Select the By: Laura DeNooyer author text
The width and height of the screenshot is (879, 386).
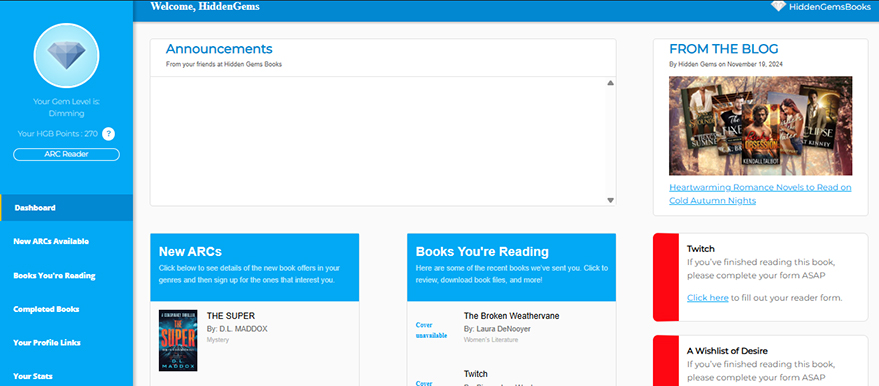(x=497, y=329)
